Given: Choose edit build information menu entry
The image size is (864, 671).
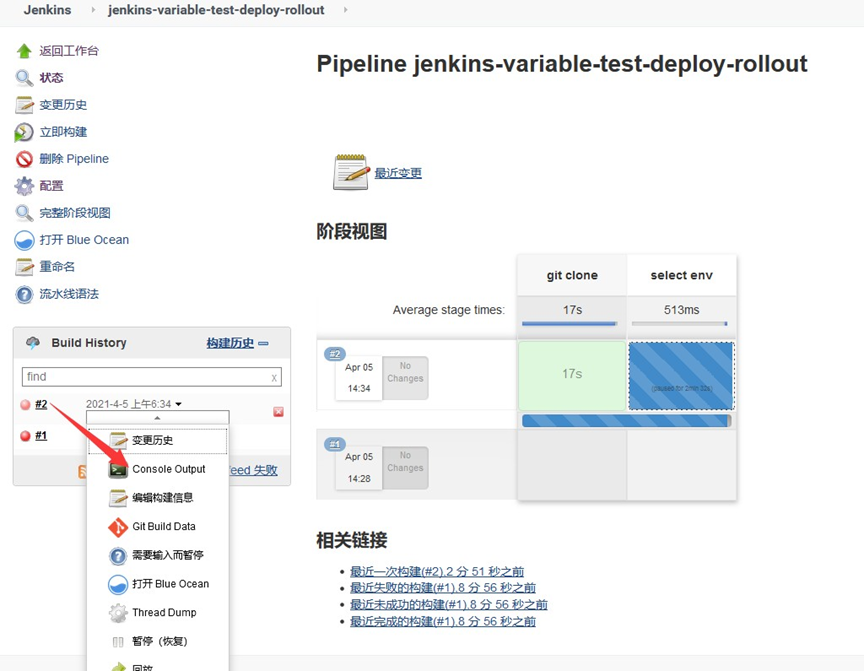Looking at the screenshot, I should [162, 498].
